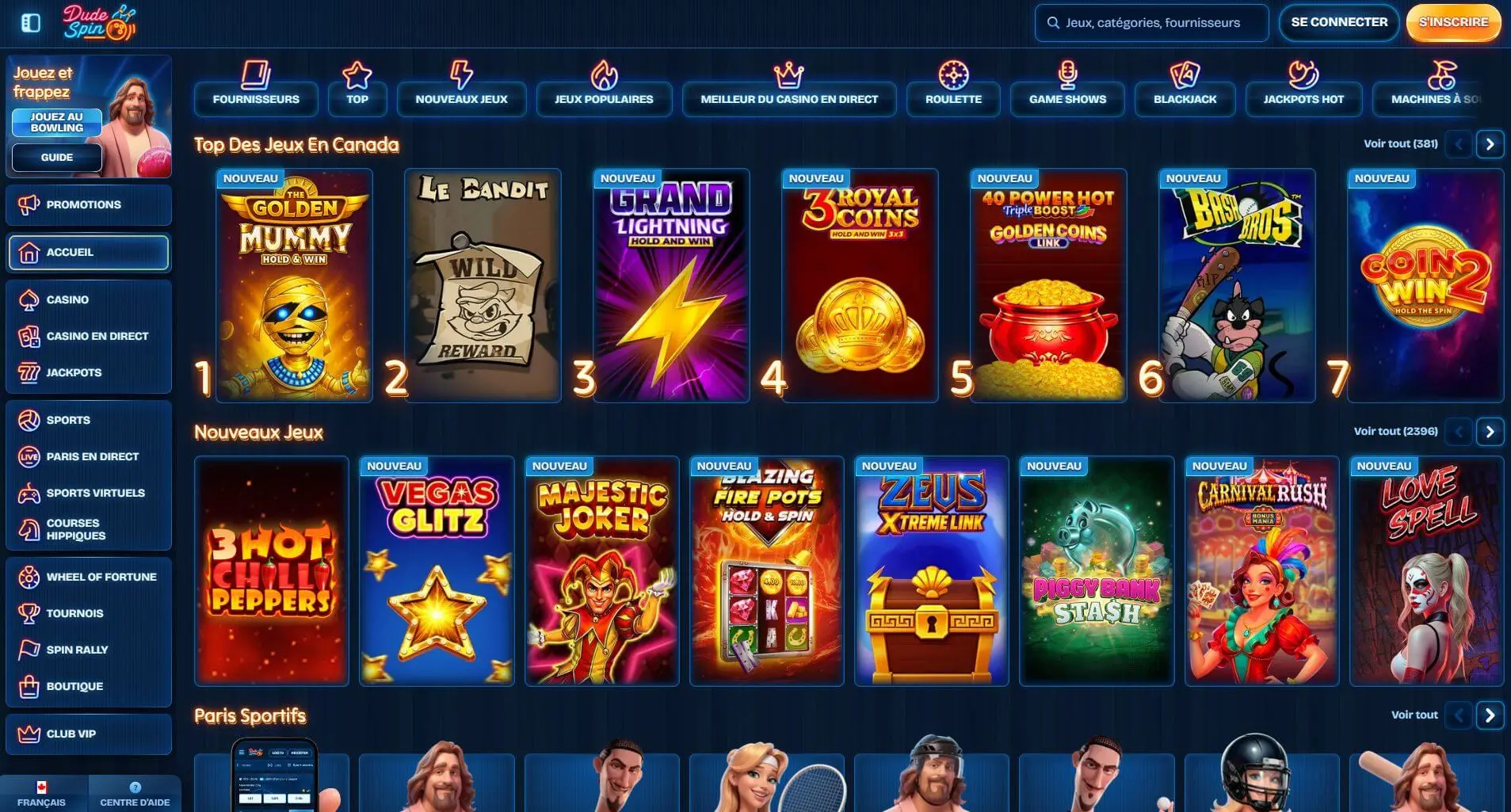This screenshot has height=812, width=1511.
Task: Focus the games search field
Action: coord(1151,23)
